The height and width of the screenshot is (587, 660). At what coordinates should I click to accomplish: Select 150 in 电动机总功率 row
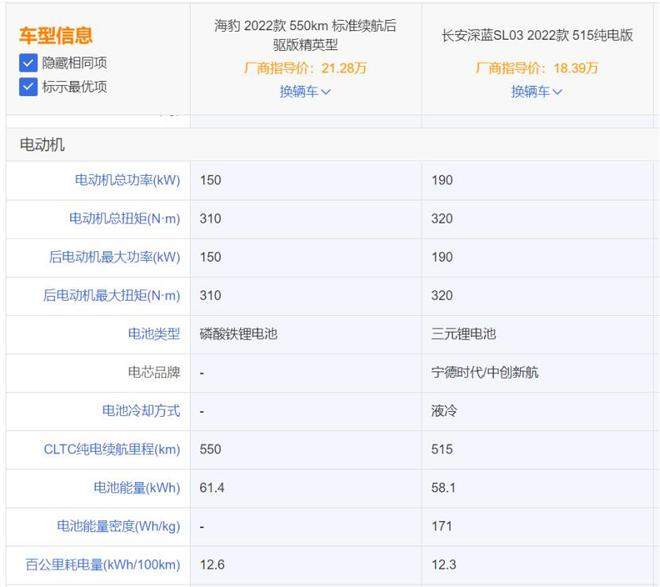click(x=210, y=181)
